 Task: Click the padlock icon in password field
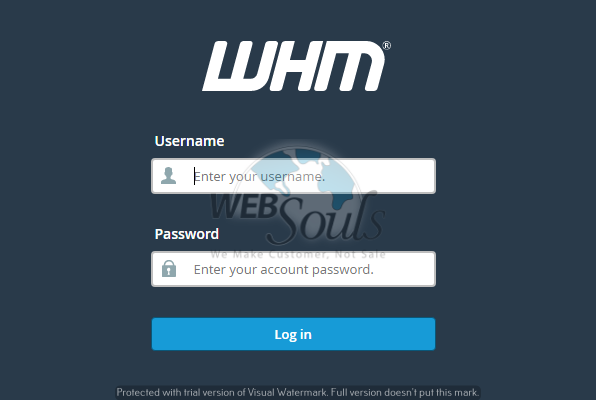(x=169, y=268)
